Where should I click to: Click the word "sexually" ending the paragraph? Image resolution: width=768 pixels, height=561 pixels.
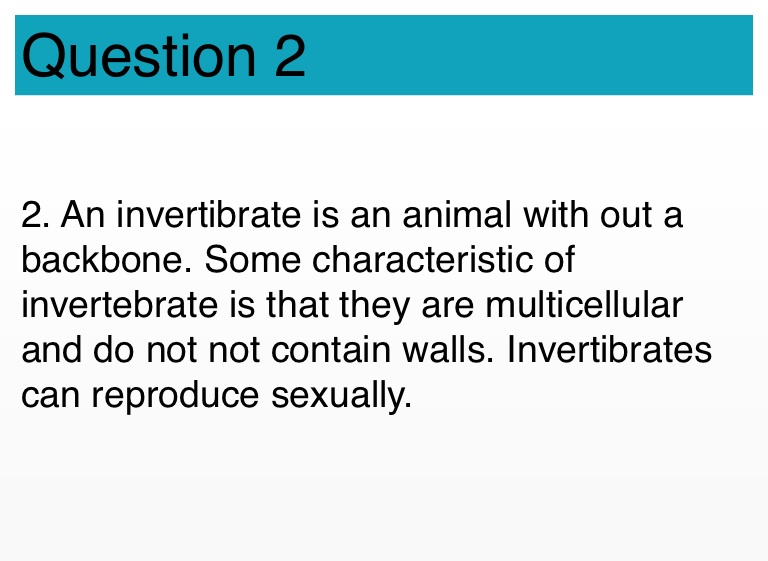click(x=341, y=396)
